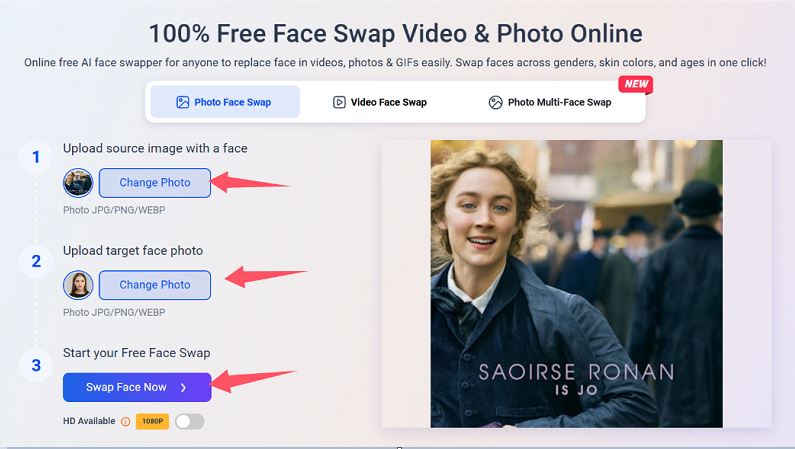
Task: Start the swap with Swap Face Now
Action: point(137,387)
